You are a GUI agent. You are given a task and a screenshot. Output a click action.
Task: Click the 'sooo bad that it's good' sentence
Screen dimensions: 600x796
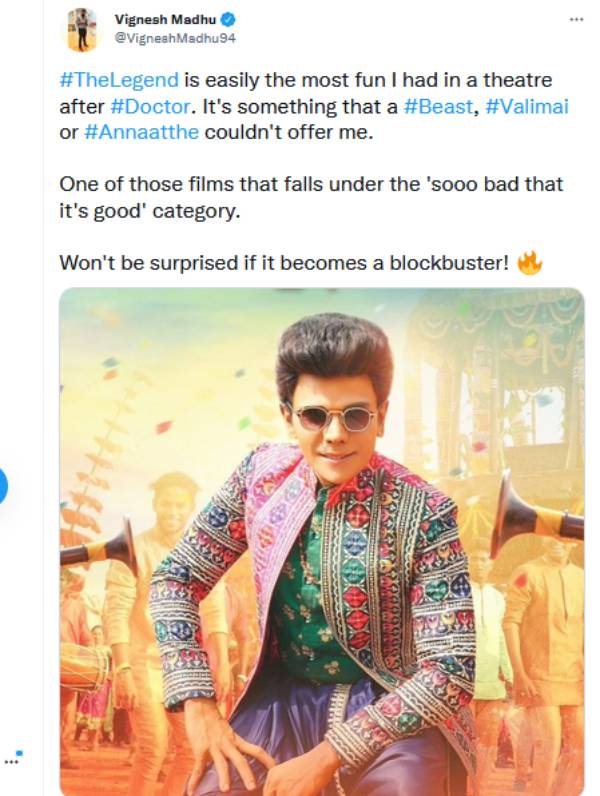click(x=310, y=197)
